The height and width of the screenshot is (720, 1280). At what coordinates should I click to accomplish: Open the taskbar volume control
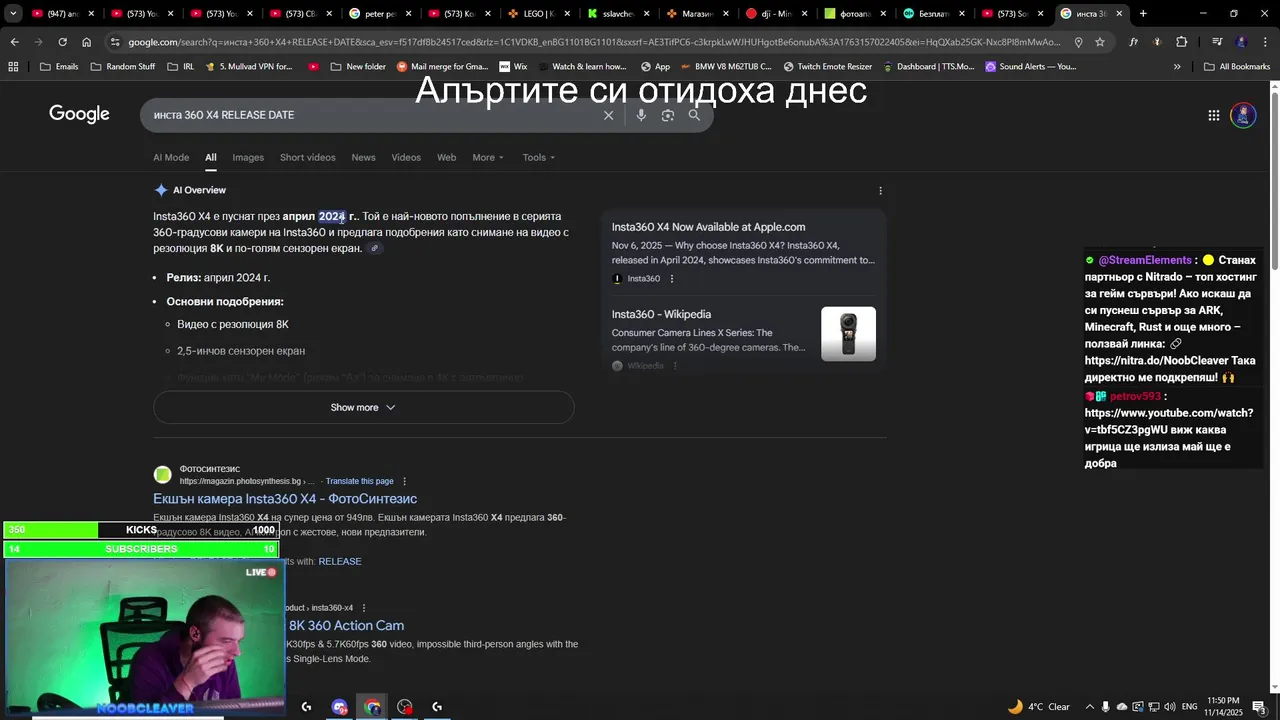[x=1170, y=707]
